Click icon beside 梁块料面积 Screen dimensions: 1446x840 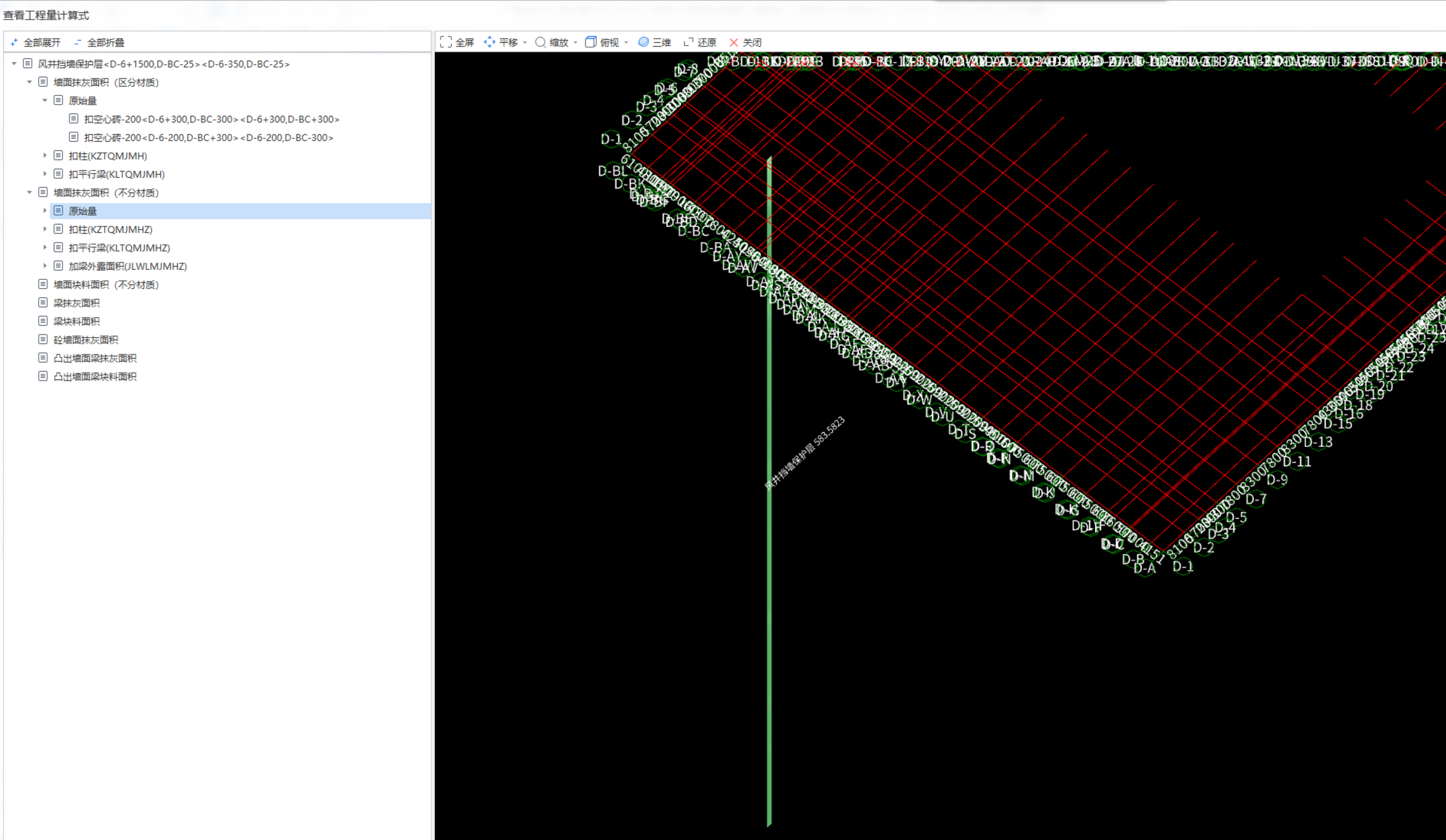pyautogui.click(x=43, y=321)
